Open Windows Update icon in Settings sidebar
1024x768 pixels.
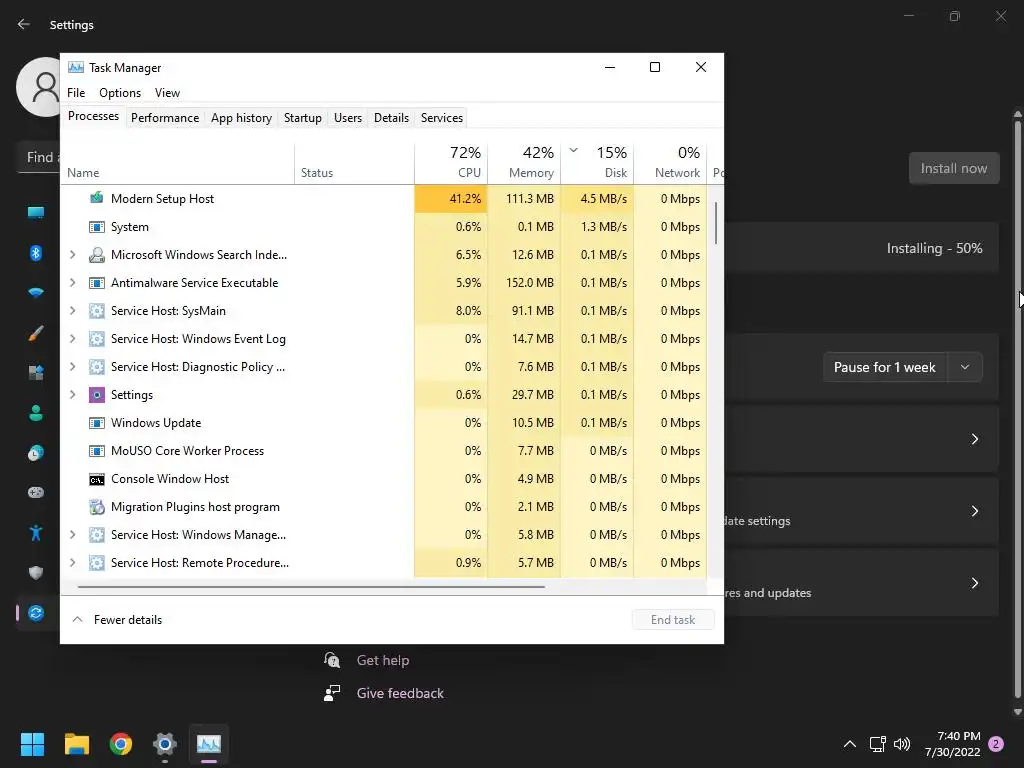[x=36, y=613]
